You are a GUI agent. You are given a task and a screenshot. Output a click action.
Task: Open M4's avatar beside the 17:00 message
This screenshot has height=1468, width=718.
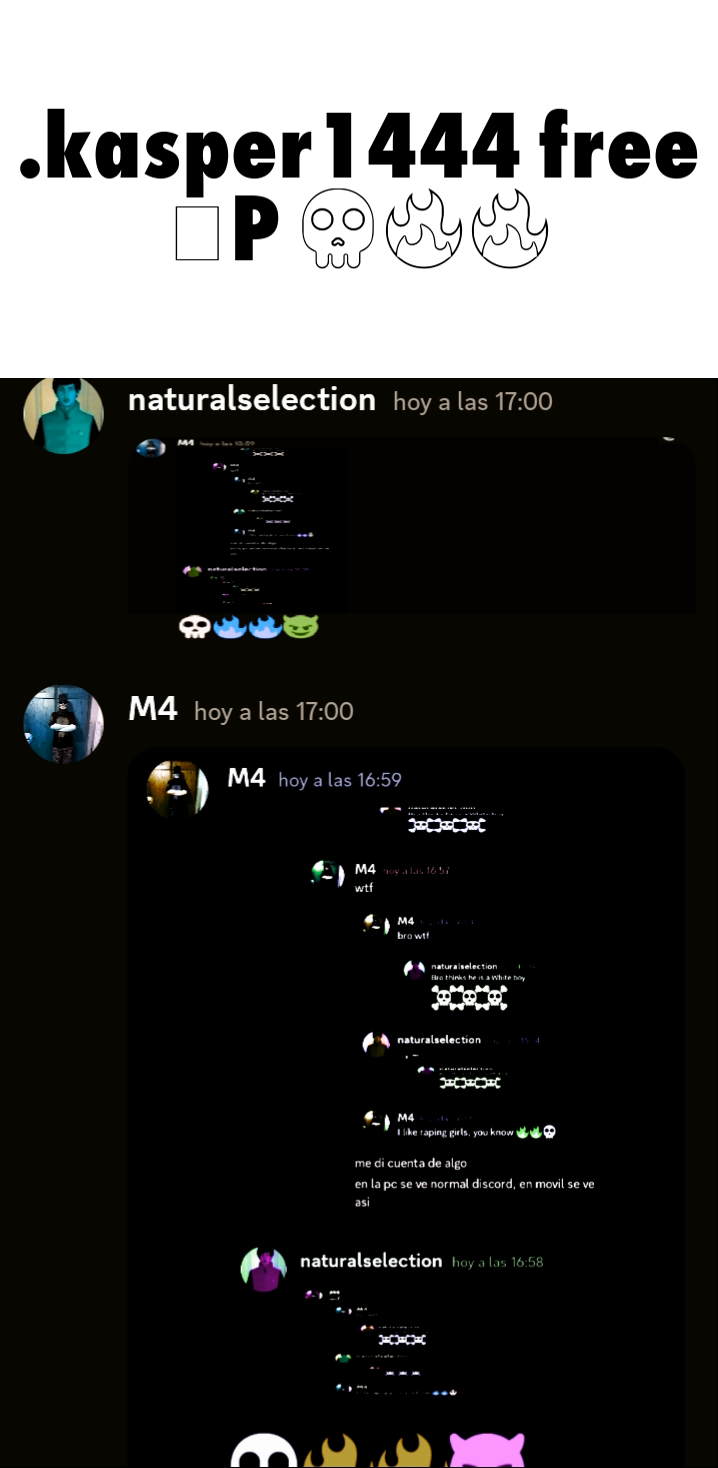(x=63, y=724)
